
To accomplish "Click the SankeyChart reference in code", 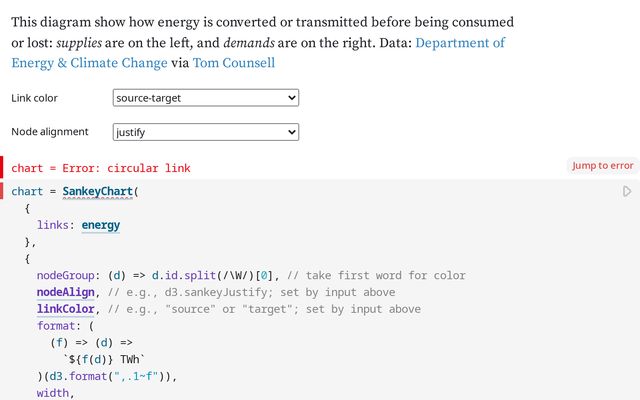I will point(98,191).
